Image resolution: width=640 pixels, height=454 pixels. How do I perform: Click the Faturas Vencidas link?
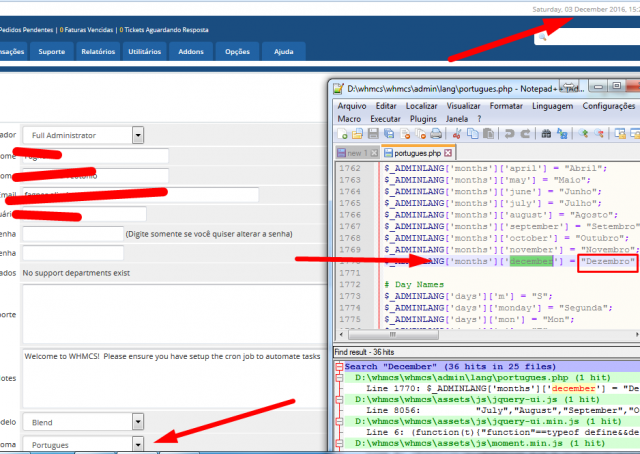86,30
